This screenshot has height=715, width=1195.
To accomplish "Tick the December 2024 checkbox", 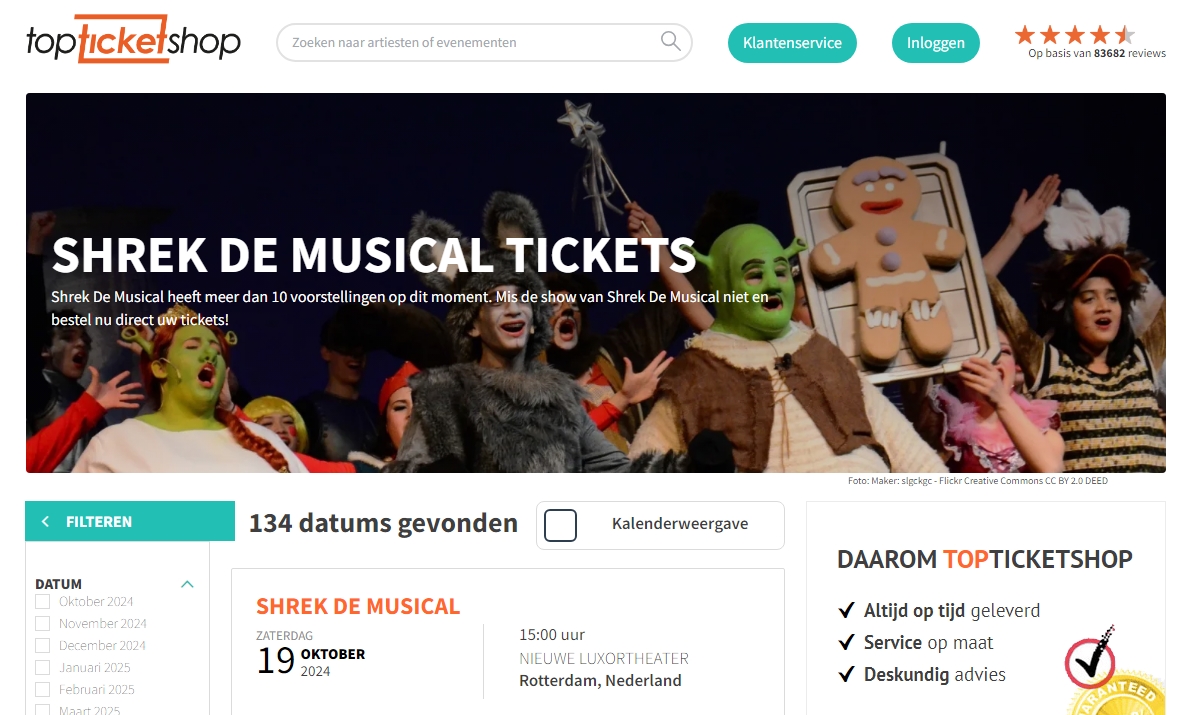I will click(x=43, y=646).
